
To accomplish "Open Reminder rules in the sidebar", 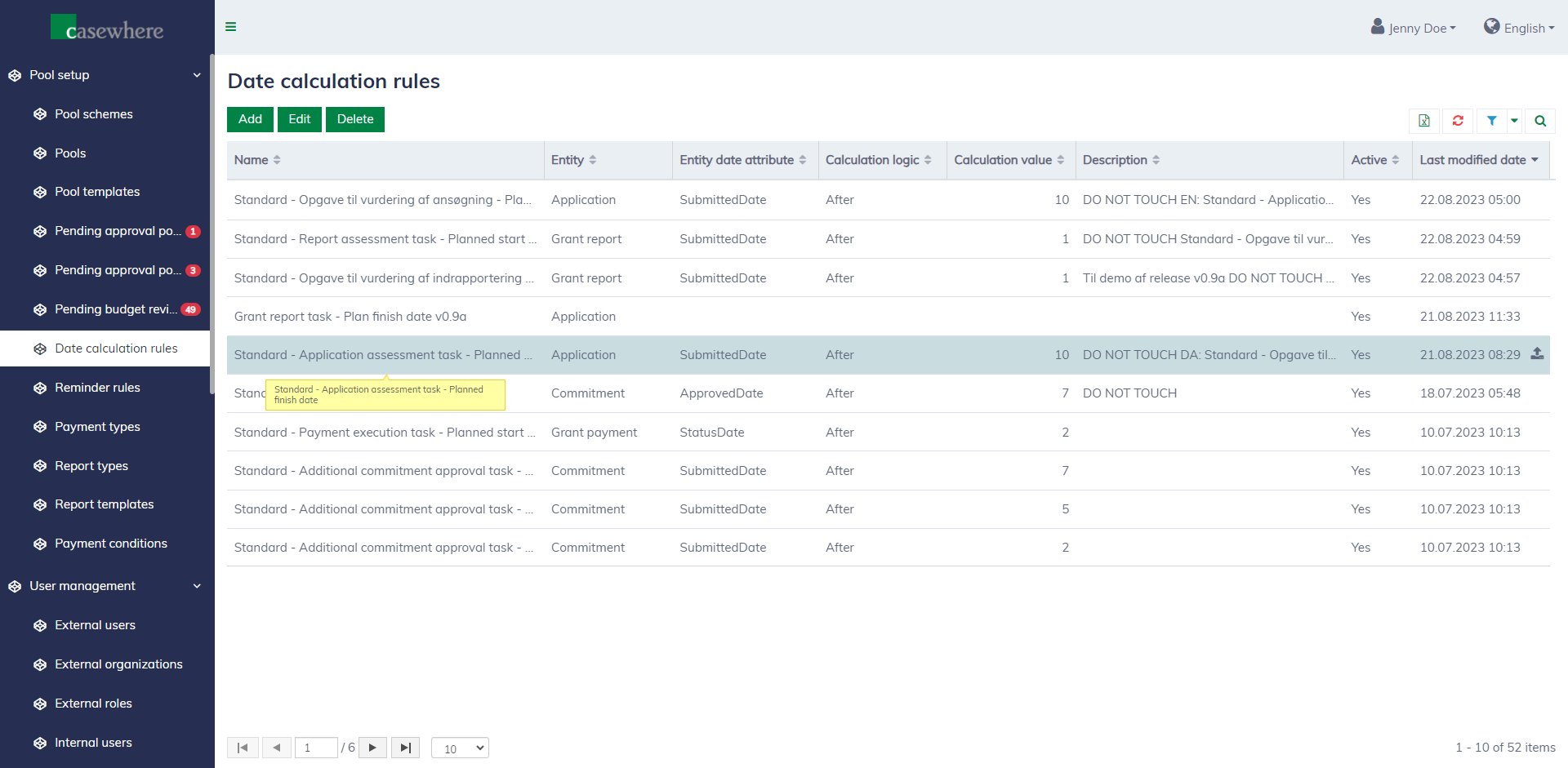I will 97,388.
